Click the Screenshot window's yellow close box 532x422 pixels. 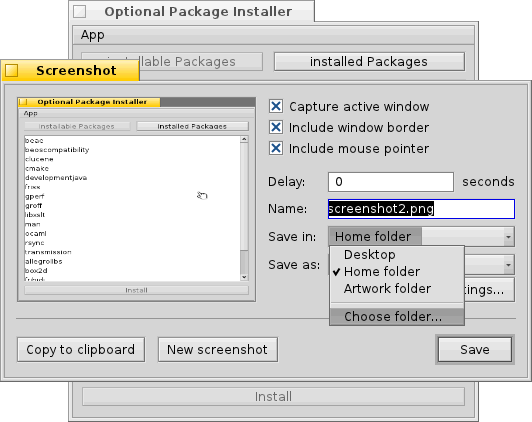click(12, 71)
